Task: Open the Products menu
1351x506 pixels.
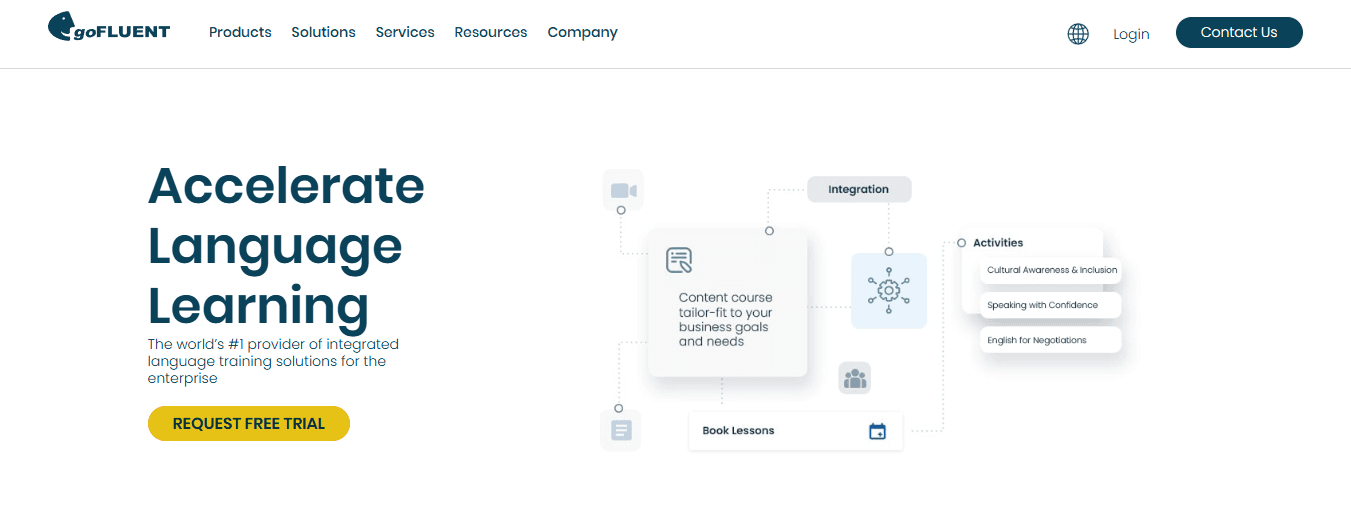Action: (x=240, y=32)
